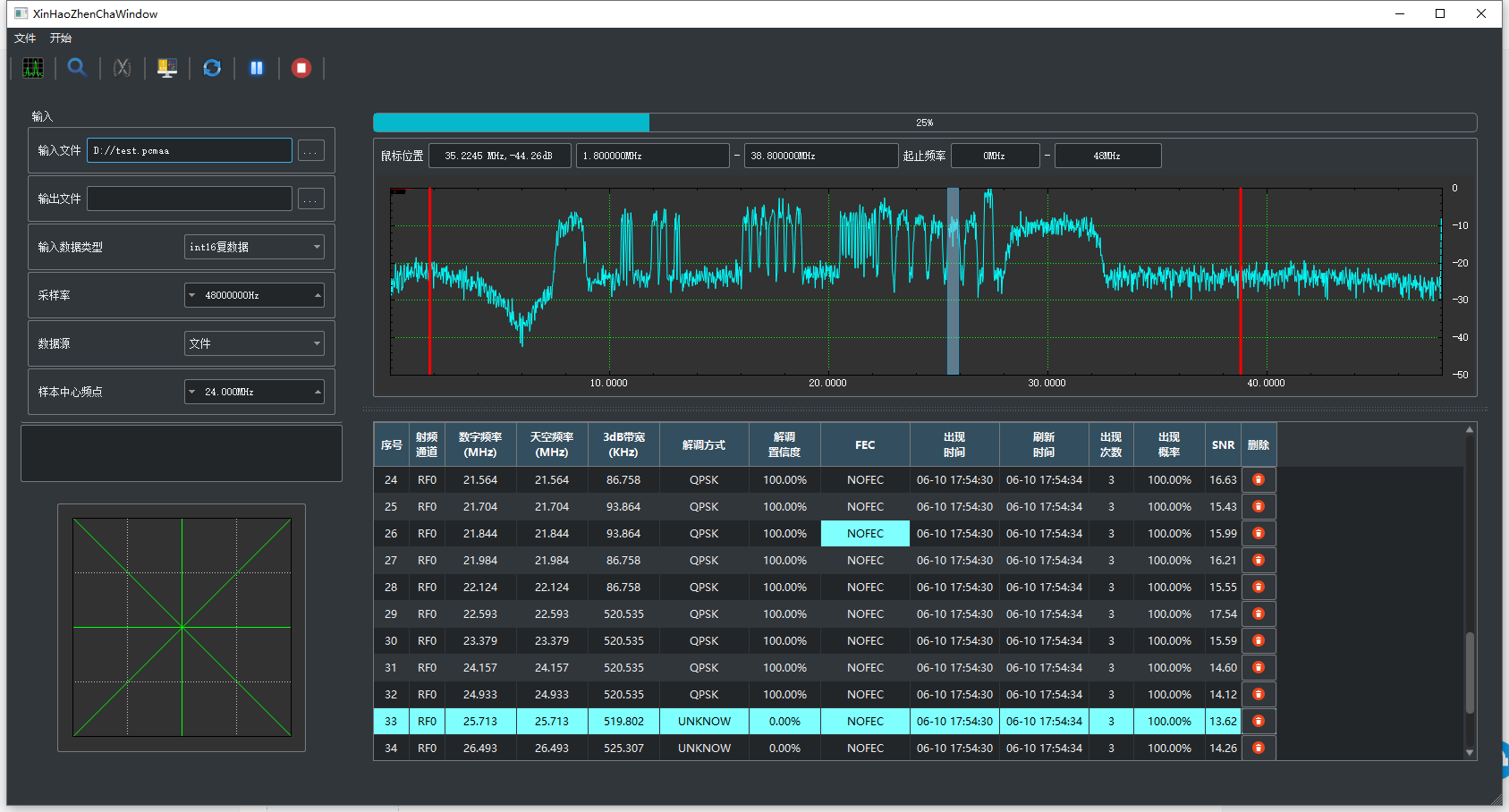The image size is (1509, 812).
Task: Open the 文件 menu
Action: tap(25, 38)
